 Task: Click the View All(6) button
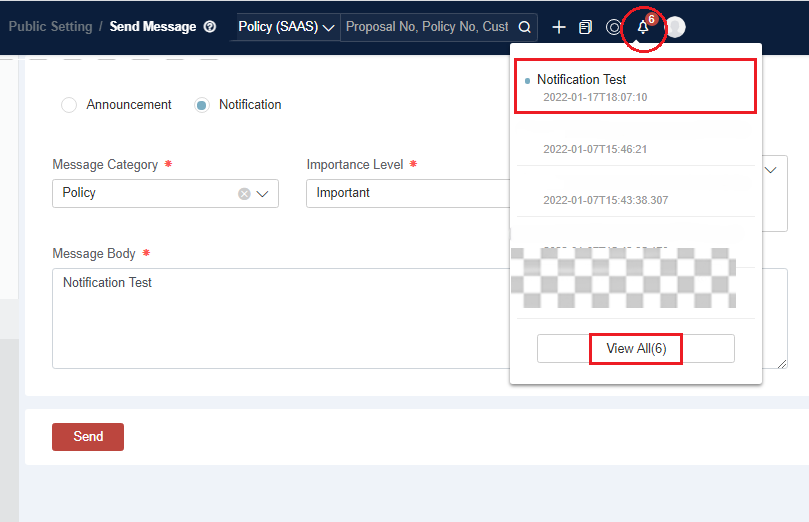coord(636,348)
